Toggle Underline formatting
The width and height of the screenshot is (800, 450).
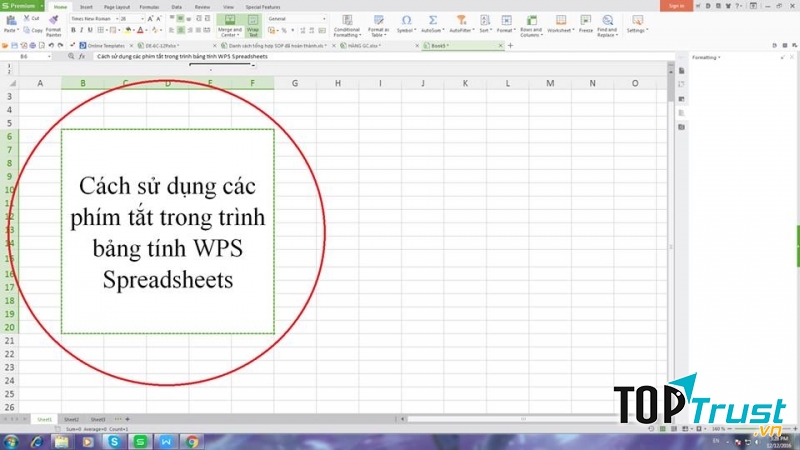point(90,31)
